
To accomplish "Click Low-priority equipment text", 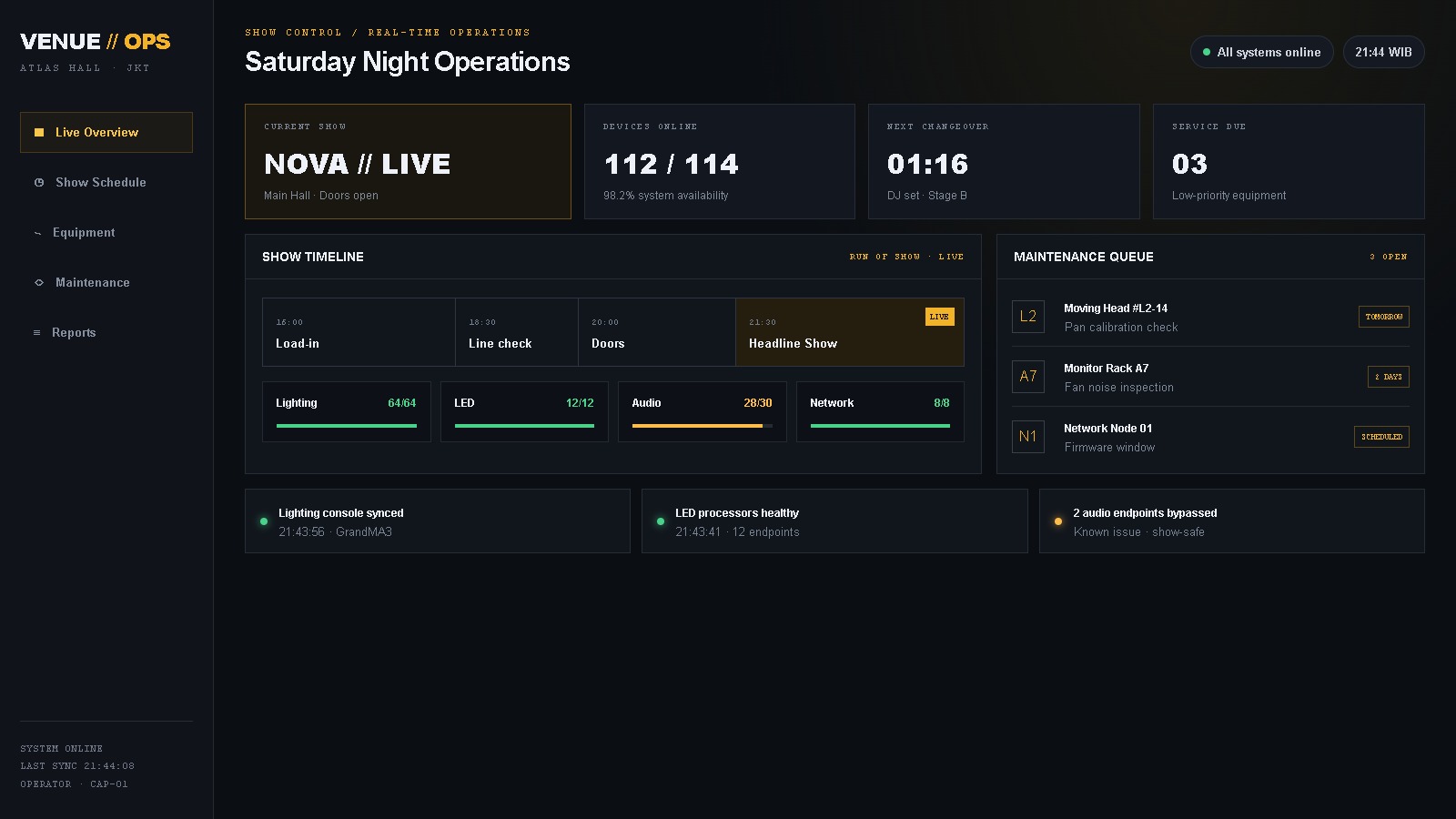I will pos(1229,196).
